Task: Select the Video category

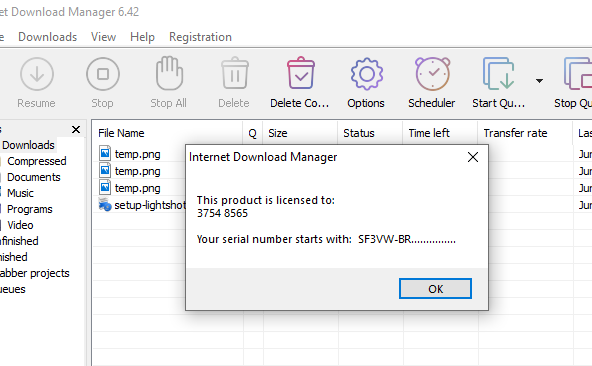Action: coord(20,225)
